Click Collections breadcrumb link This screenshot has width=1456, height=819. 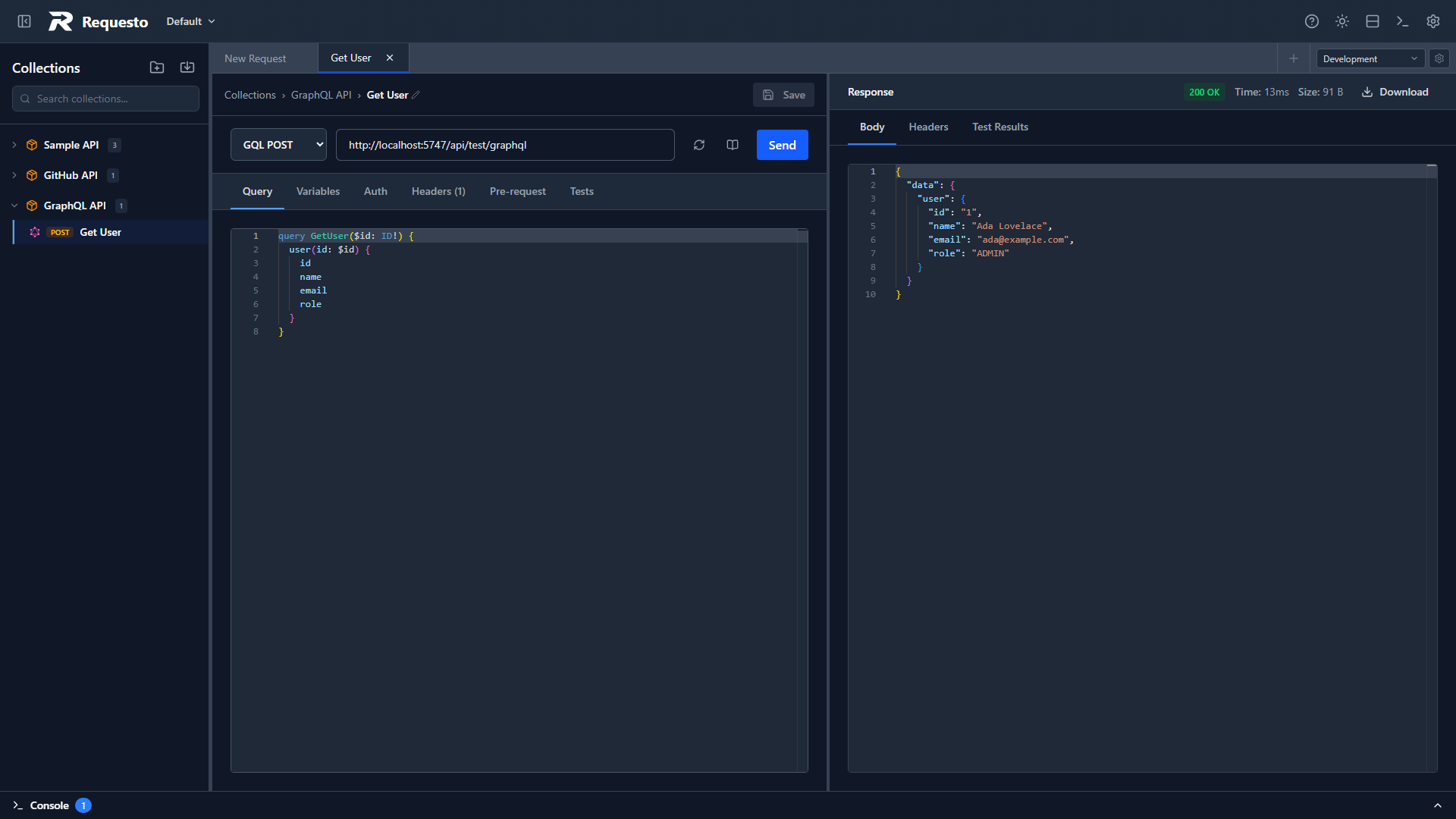250,95
